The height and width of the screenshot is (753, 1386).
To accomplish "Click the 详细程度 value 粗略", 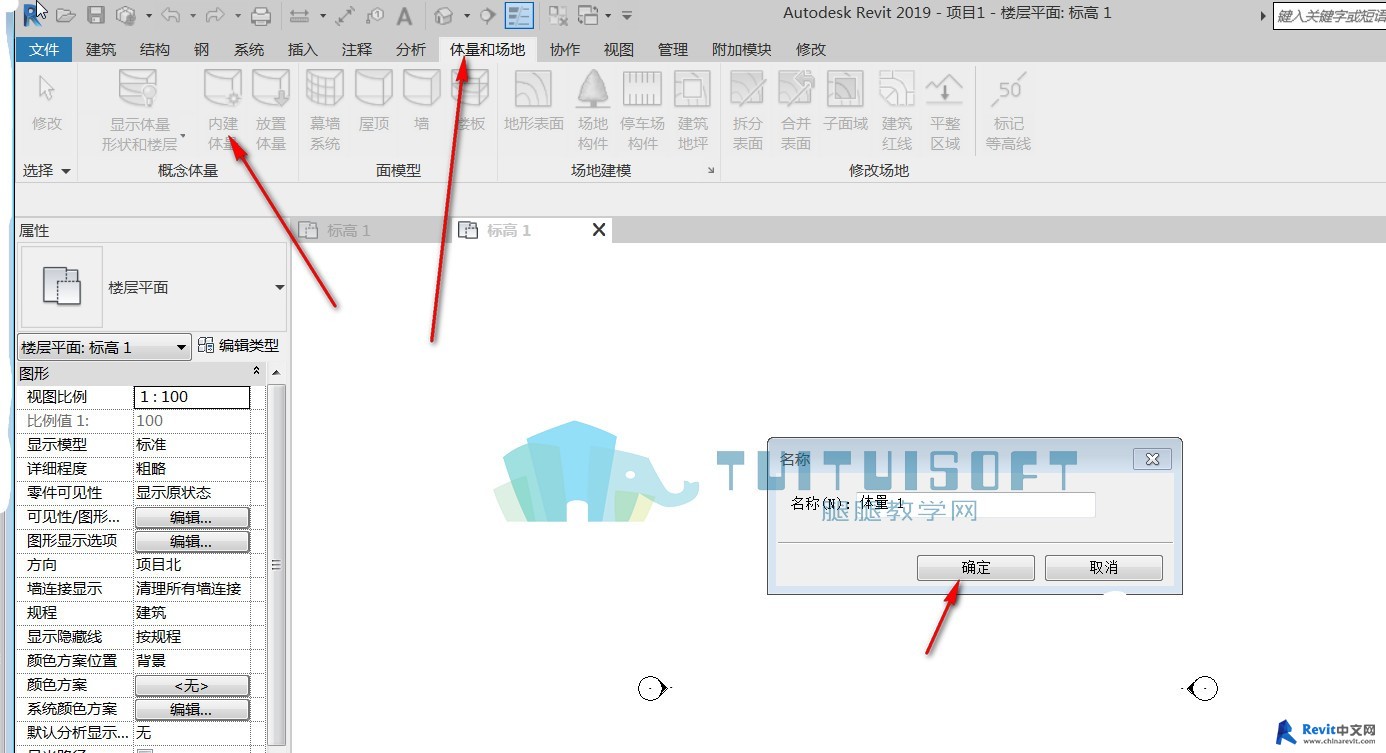I will click(191, 469).
